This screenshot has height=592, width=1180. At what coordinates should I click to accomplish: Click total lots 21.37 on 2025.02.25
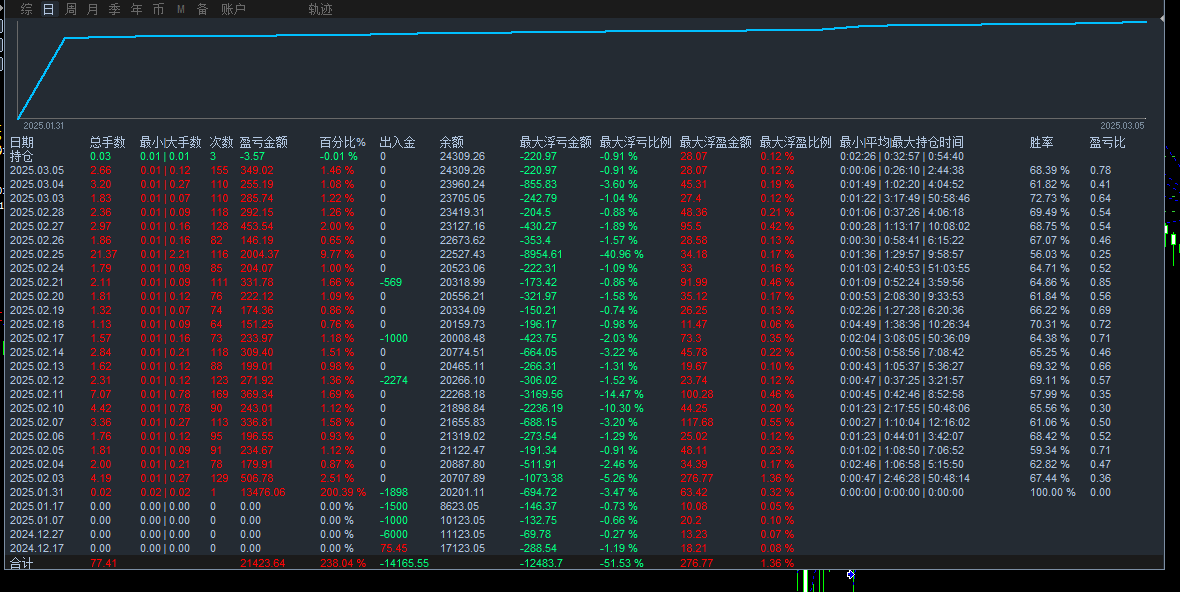103,254
